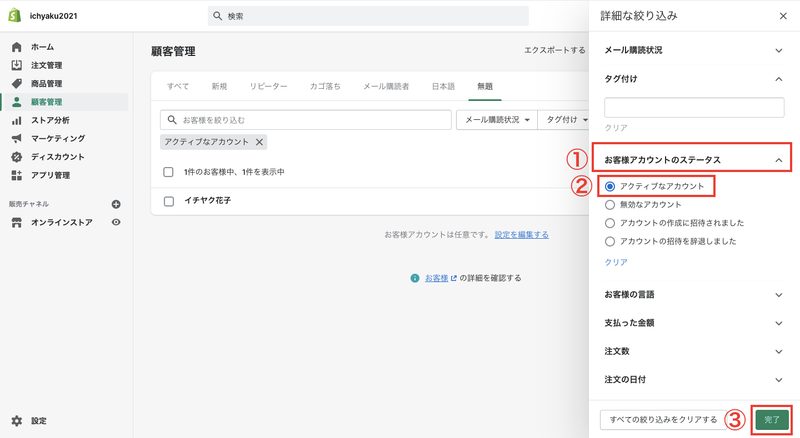This screenshot has width=800, height=438.
Task: Click the ichyaku2021 store name
Action: (x=53, y=16)
